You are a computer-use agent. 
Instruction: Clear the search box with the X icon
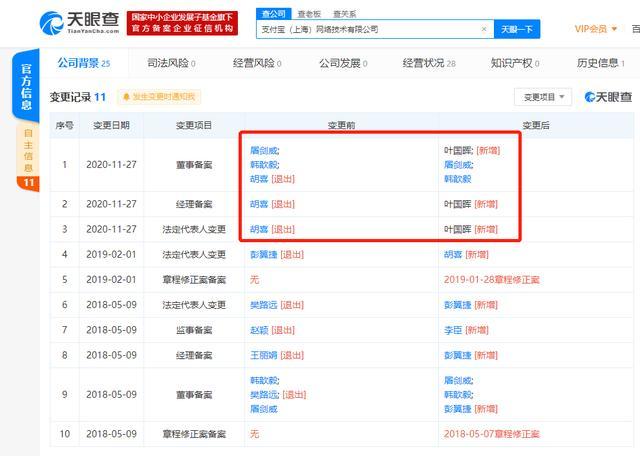tap(484, 30)
